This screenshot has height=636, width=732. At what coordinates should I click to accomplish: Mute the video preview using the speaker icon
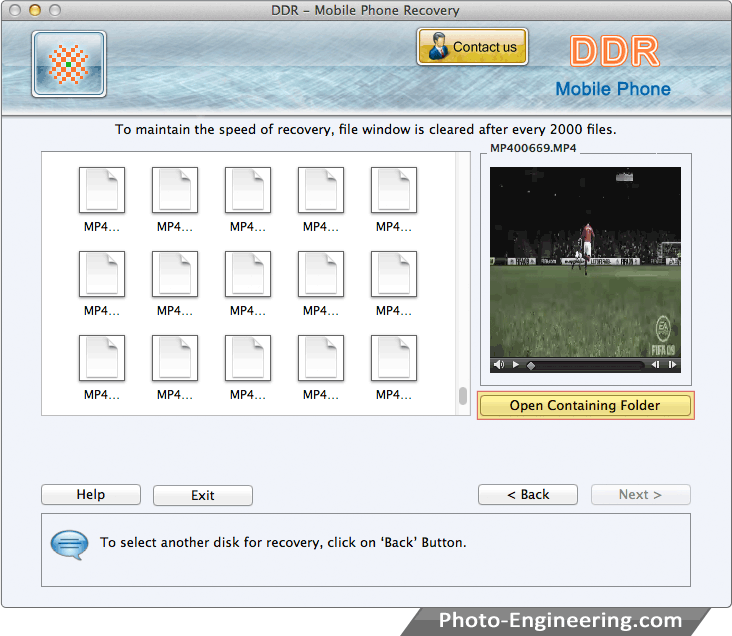click(x=499, y=365)
